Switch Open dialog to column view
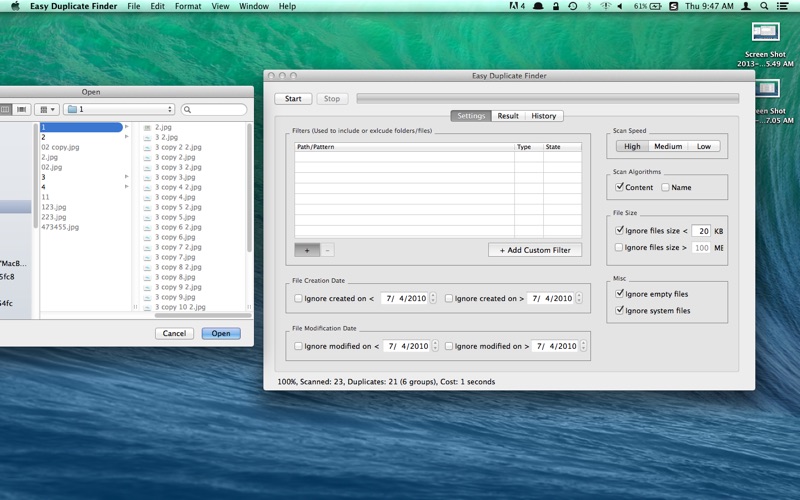The width and height of the screenshot is (800, 500). pyautogui.click(x=6, y=109)
